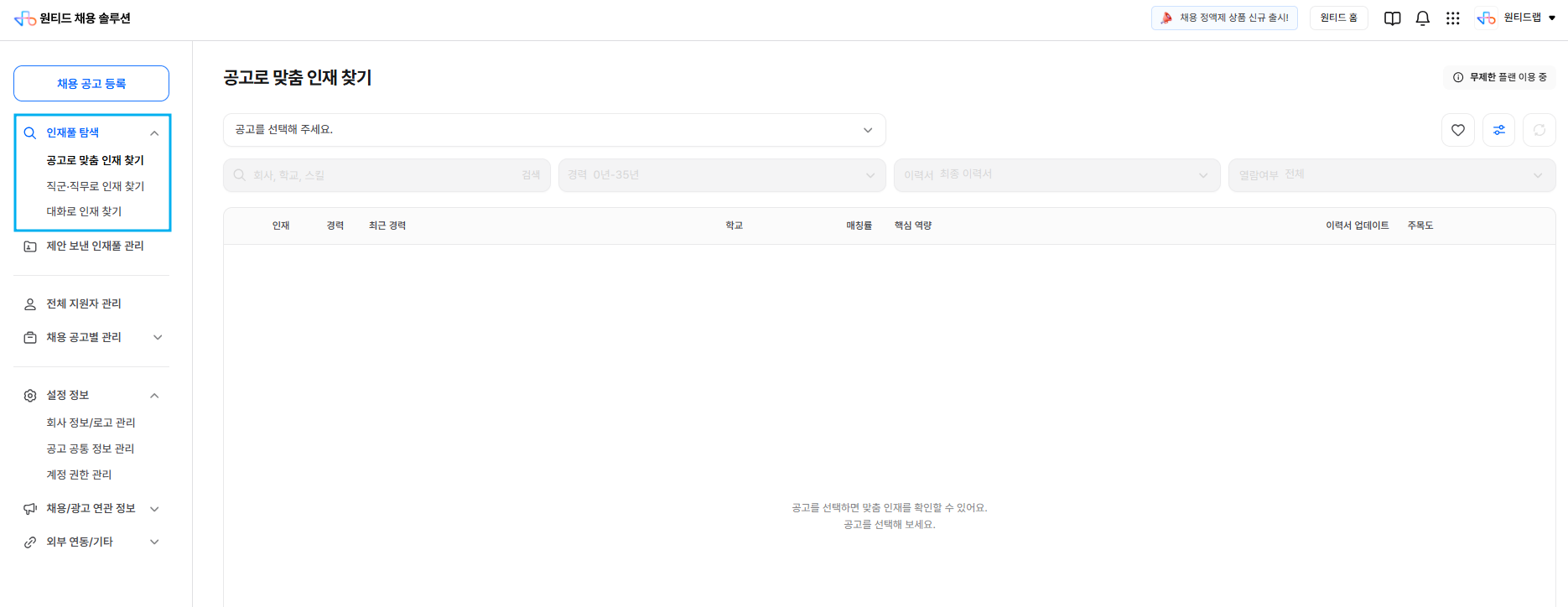Click the 회사, 학교, 스킬 search input
1568x607 pixels.
coord(387,175)
